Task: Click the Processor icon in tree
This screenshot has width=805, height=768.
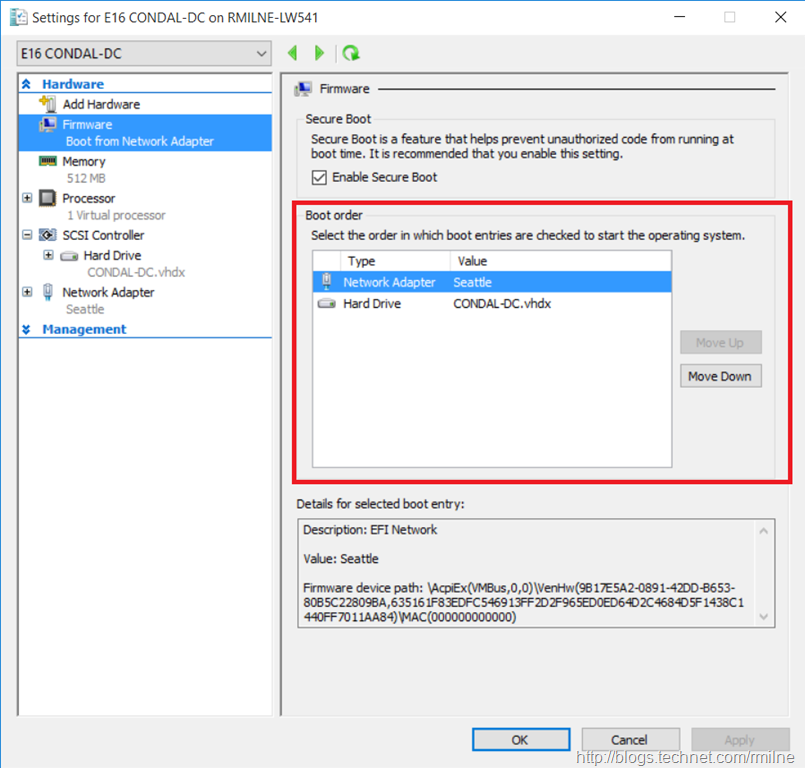Action: coord(47,198)
